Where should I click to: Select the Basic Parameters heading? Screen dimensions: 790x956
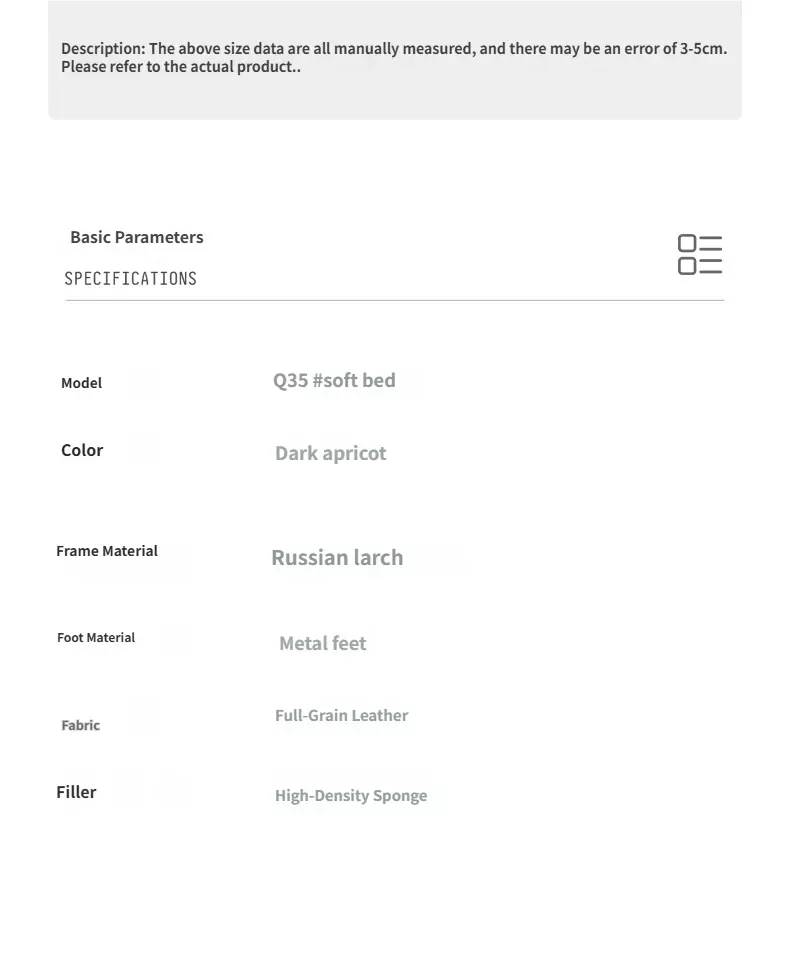click(x=137, y=237)
